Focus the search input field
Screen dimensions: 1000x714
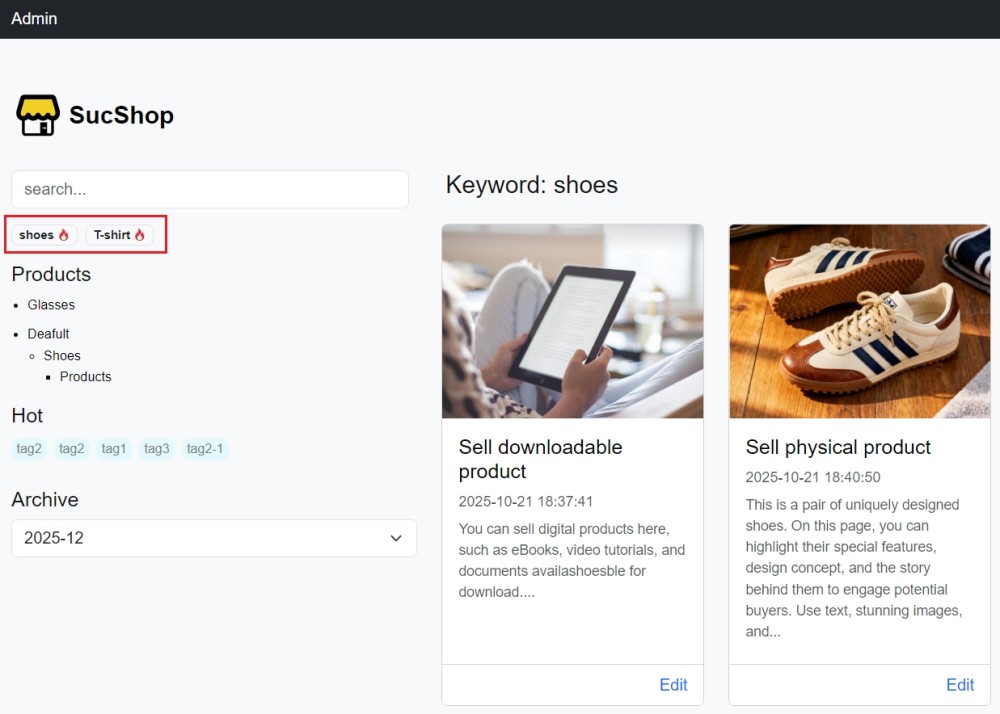[x=210, y=189]
